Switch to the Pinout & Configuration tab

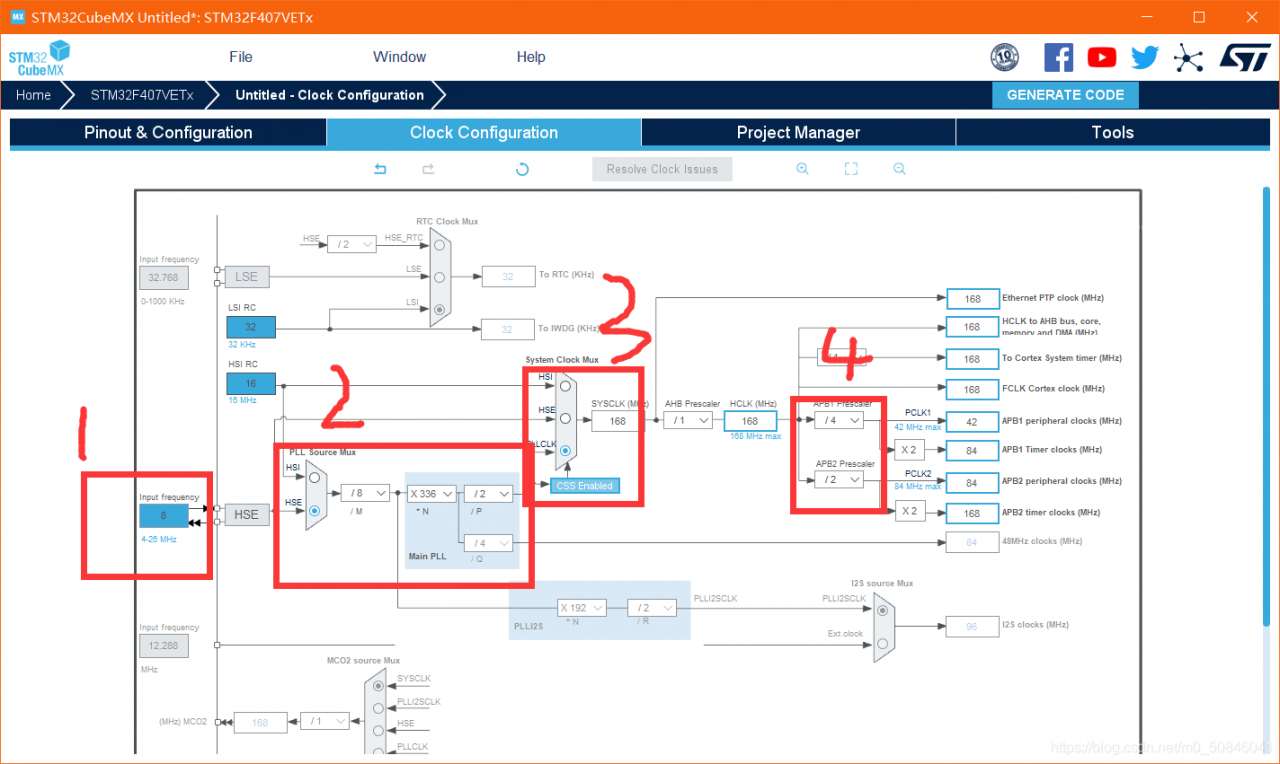[168, 133]
